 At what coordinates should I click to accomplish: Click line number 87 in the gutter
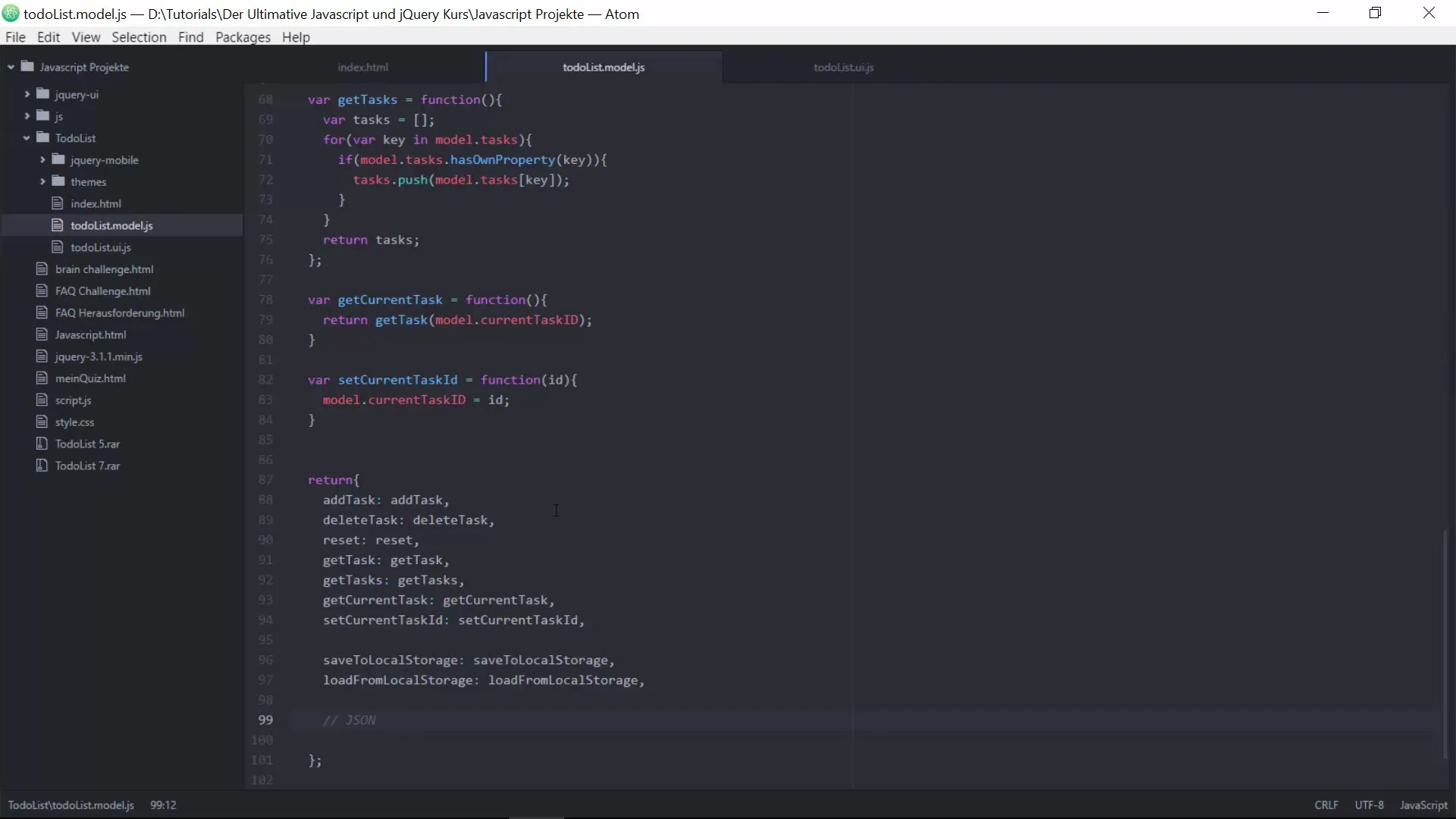[265, 480]
